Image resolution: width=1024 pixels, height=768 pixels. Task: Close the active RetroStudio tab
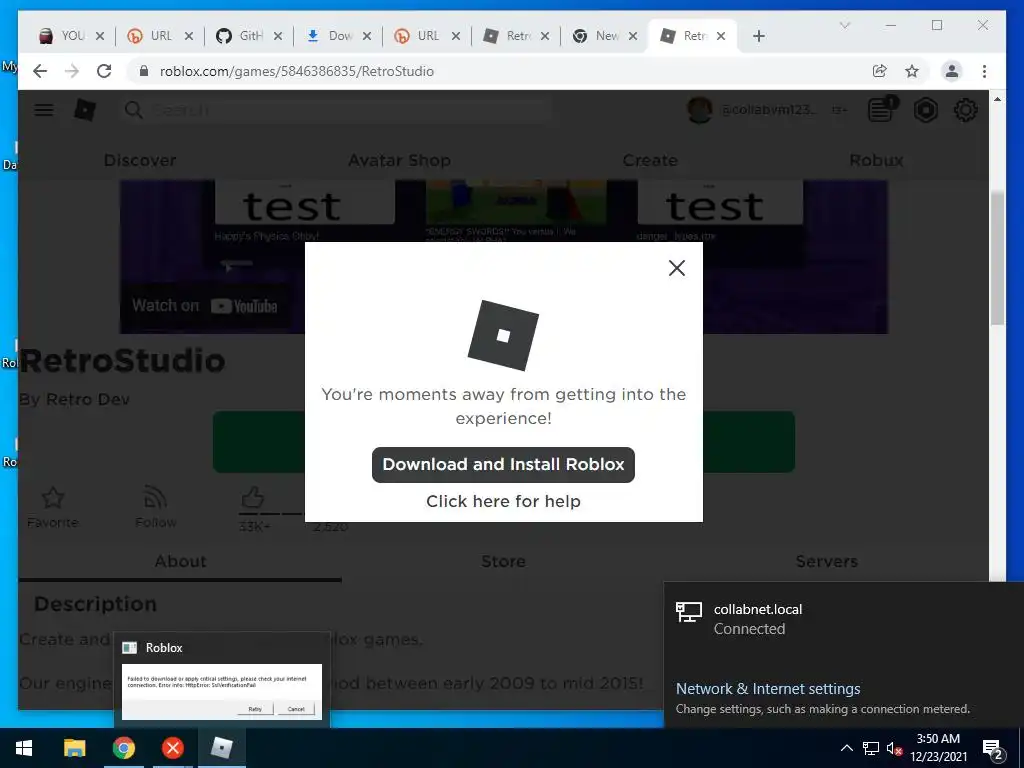[x=721, y=36]
